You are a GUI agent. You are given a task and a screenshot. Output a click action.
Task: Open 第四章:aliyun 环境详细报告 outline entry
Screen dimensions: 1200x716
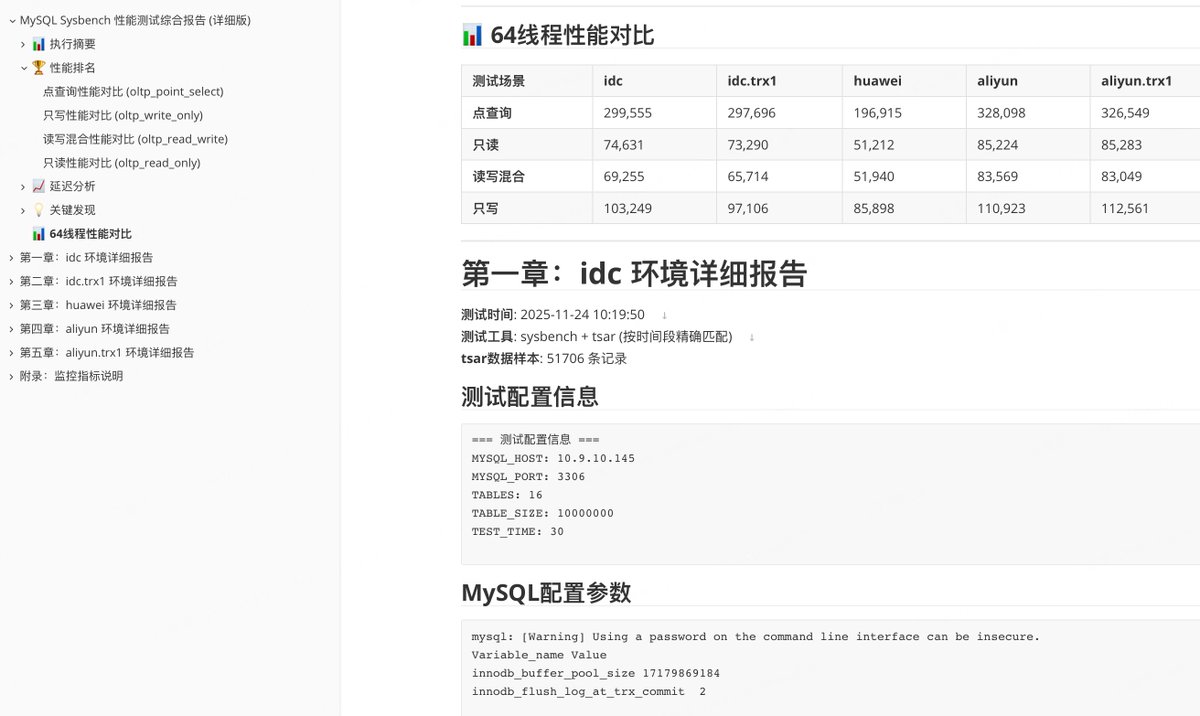point(95,329)
